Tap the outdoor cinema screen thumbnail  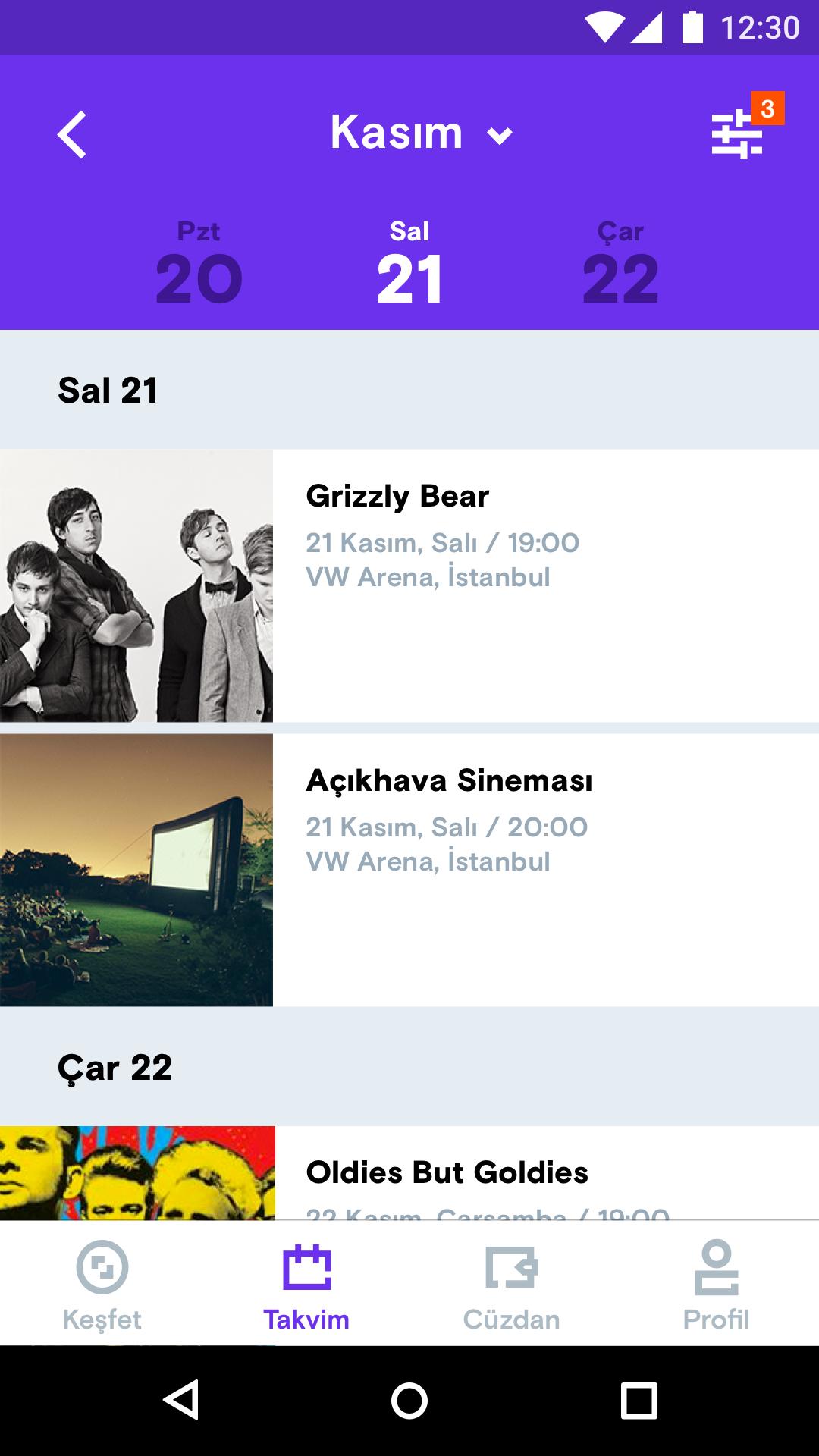(x=136, y=870)
